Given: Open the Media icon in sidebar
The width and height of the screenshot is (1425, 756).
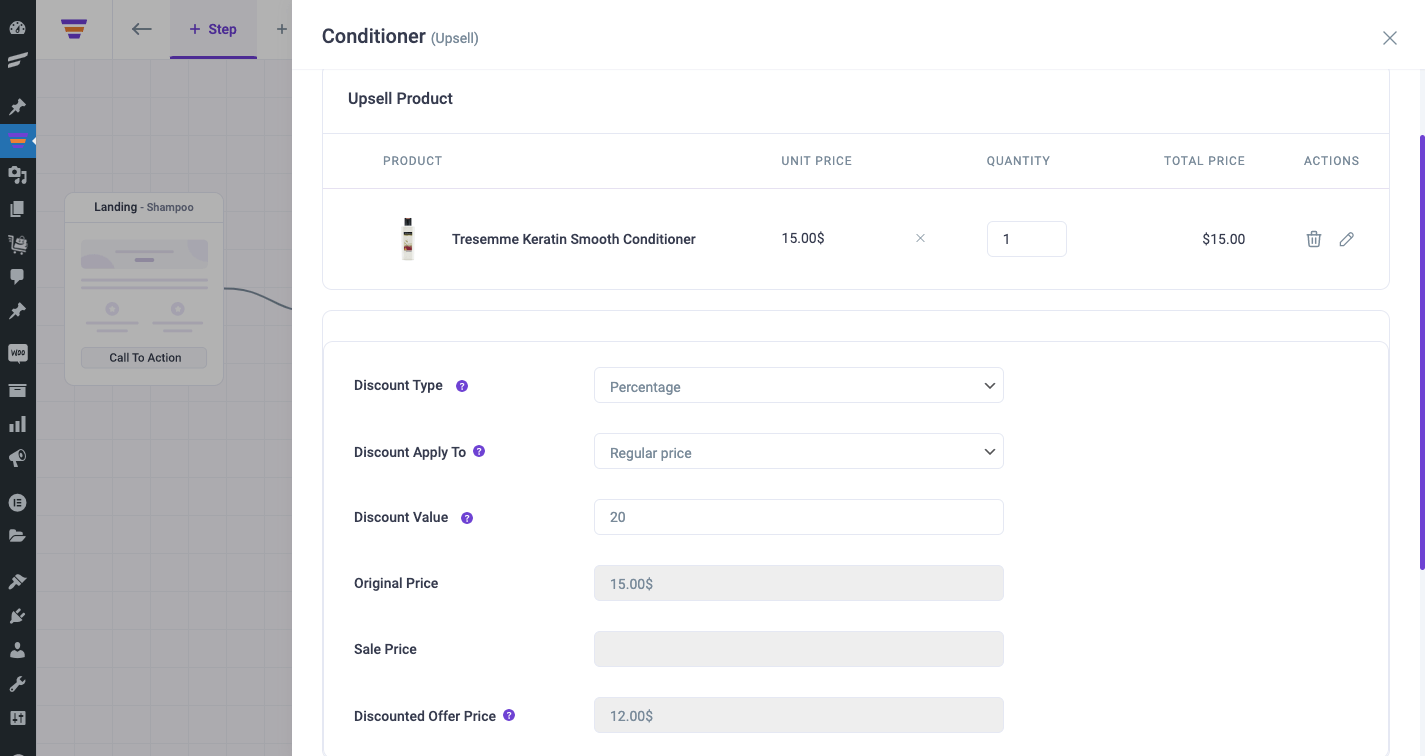Looking at the screenshot, I should coord(17,175).
